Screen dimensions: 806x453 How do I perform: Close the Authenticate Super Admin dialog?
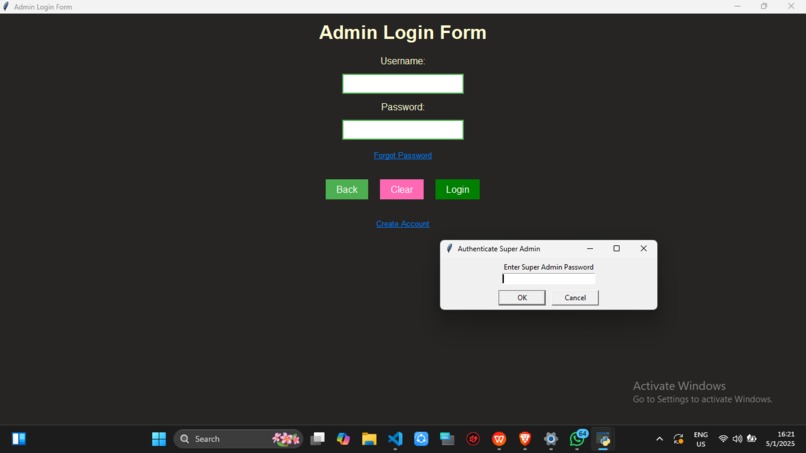click(644, 248)
